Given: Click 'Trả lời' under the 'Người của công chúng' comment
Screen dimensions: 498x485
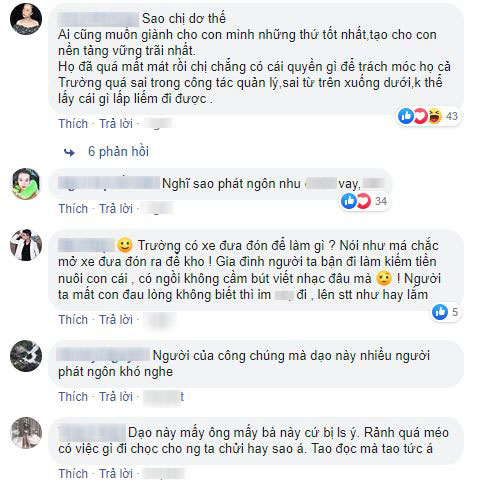Looking at the screenshot, I should tap(116, 397).
